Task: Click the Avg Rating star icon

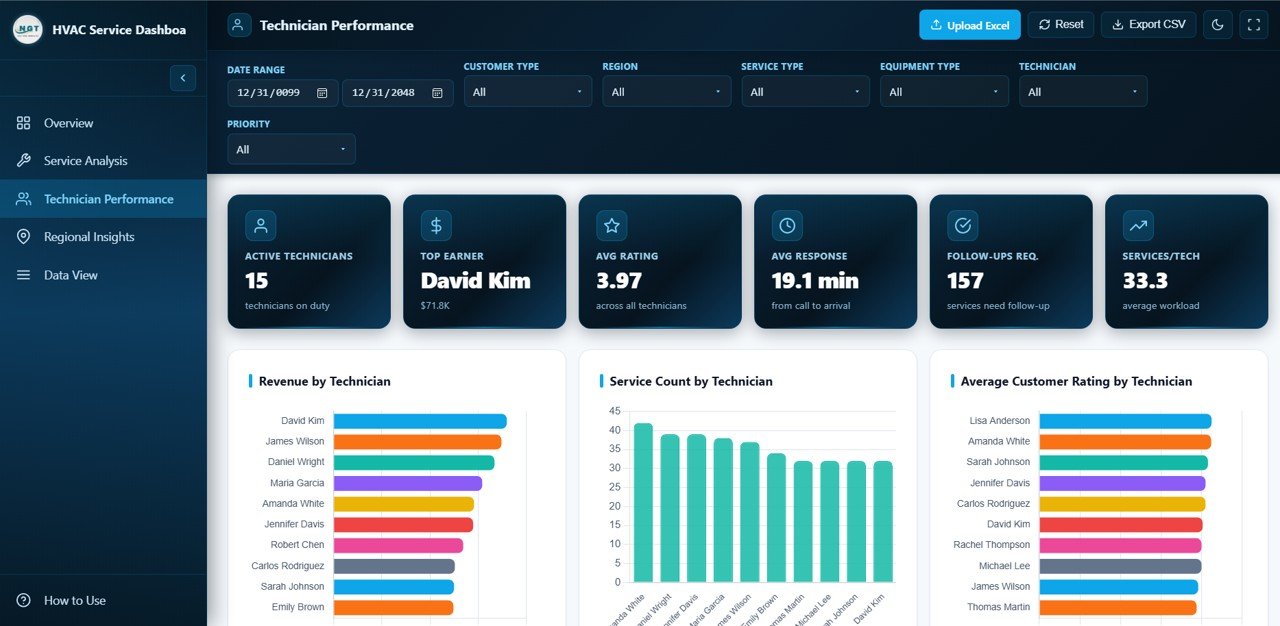Action: [611, 226]
